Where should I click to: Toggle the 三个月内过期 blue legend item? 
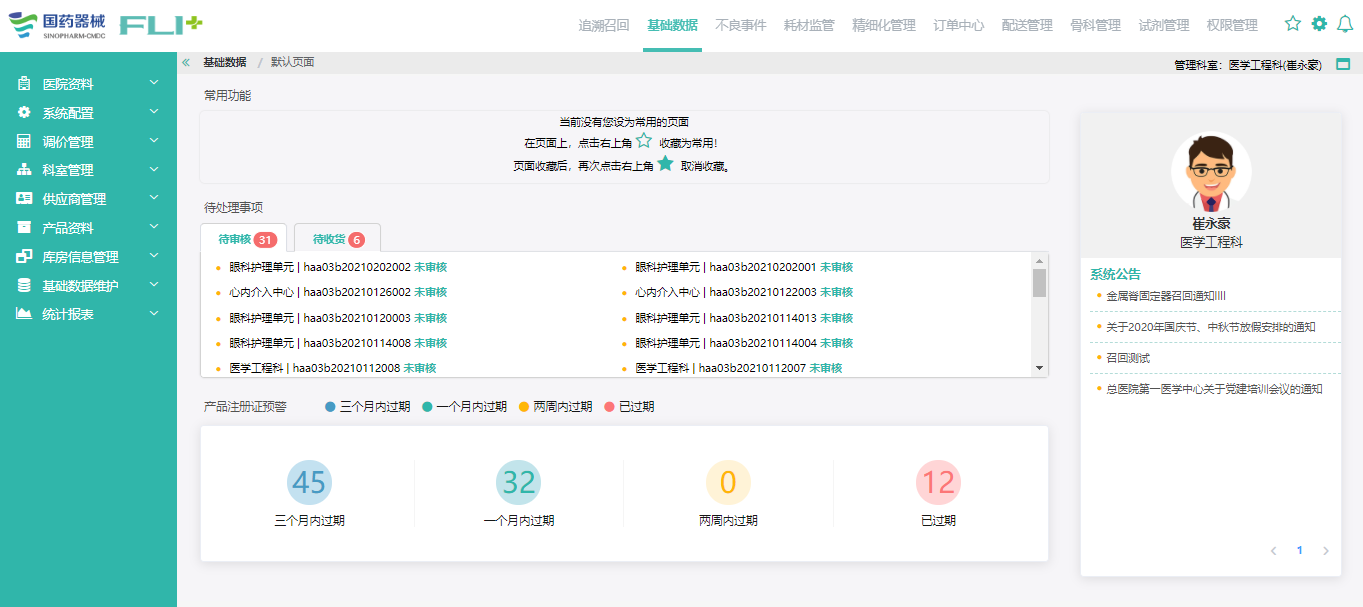tap(367, 407)
